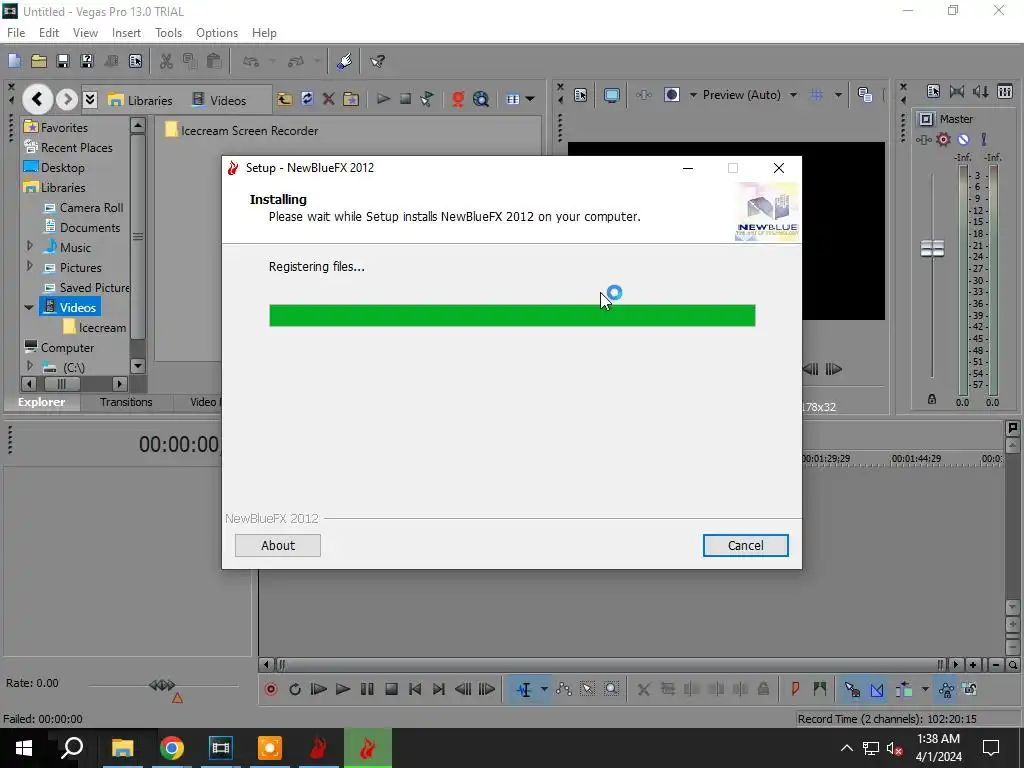The height and width of the screenshot is (768, 1024).
Task: Click the Play button in the transport bar
Action: pyautogui.click(x=342, y=689)
